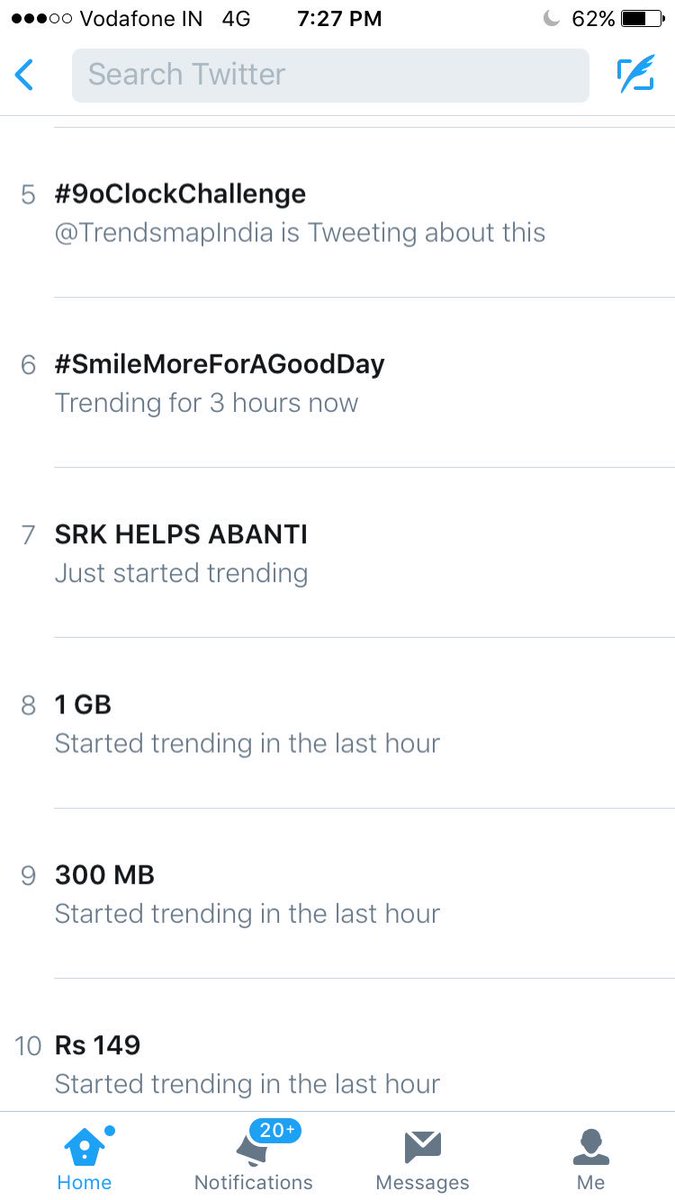This screenshot has width=675, height=1200.
Task: Open Notifications bell icon
Action: 250,1149
